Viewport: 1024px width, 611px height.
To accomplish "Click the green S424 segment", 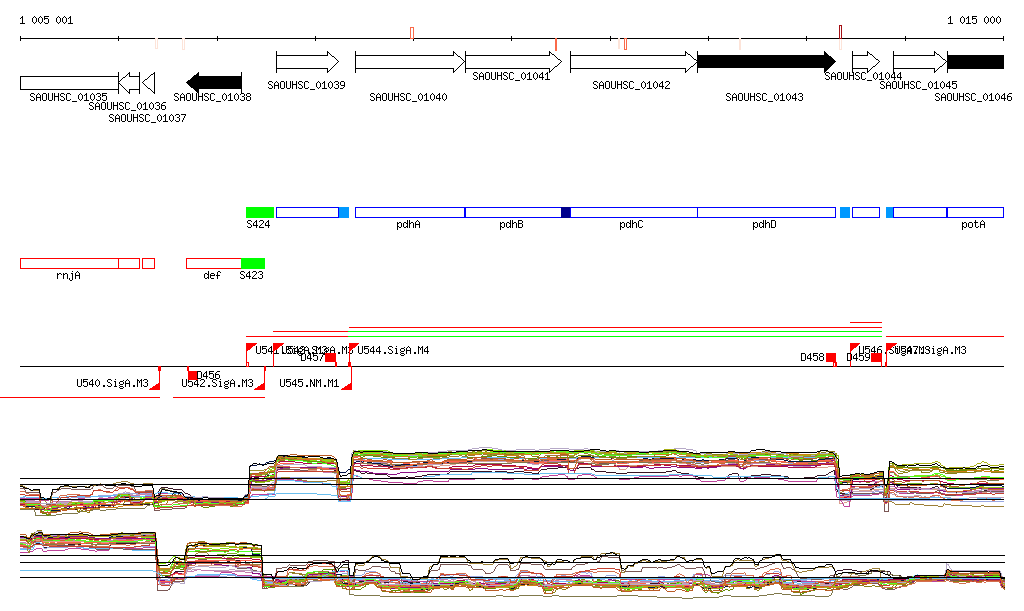I will (x=260, y=212).
